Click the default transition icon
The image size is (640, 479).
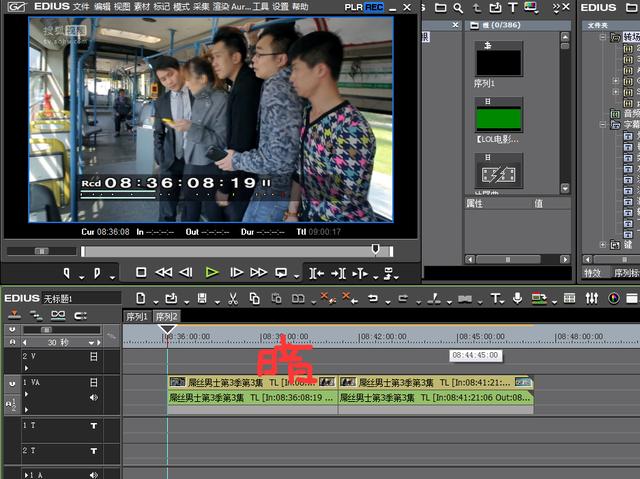point(465,299)
